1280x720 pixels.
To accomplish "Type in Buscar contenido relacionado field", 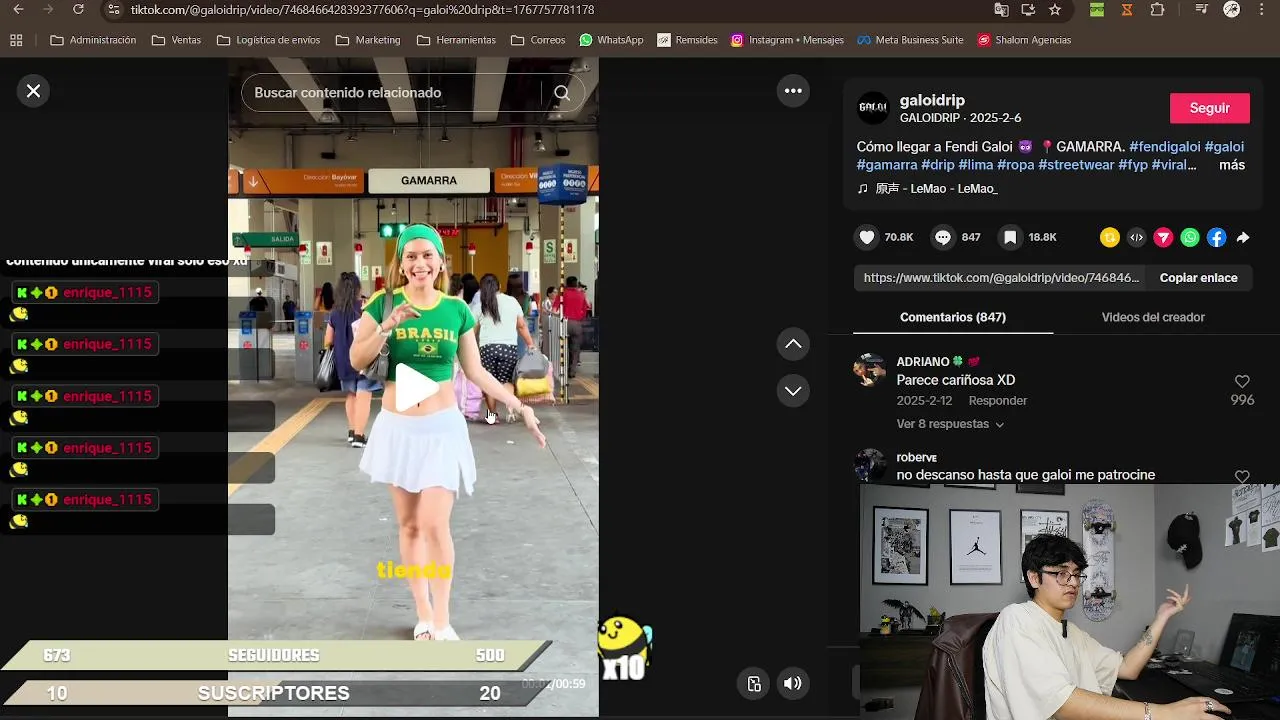I will [390, 93].
